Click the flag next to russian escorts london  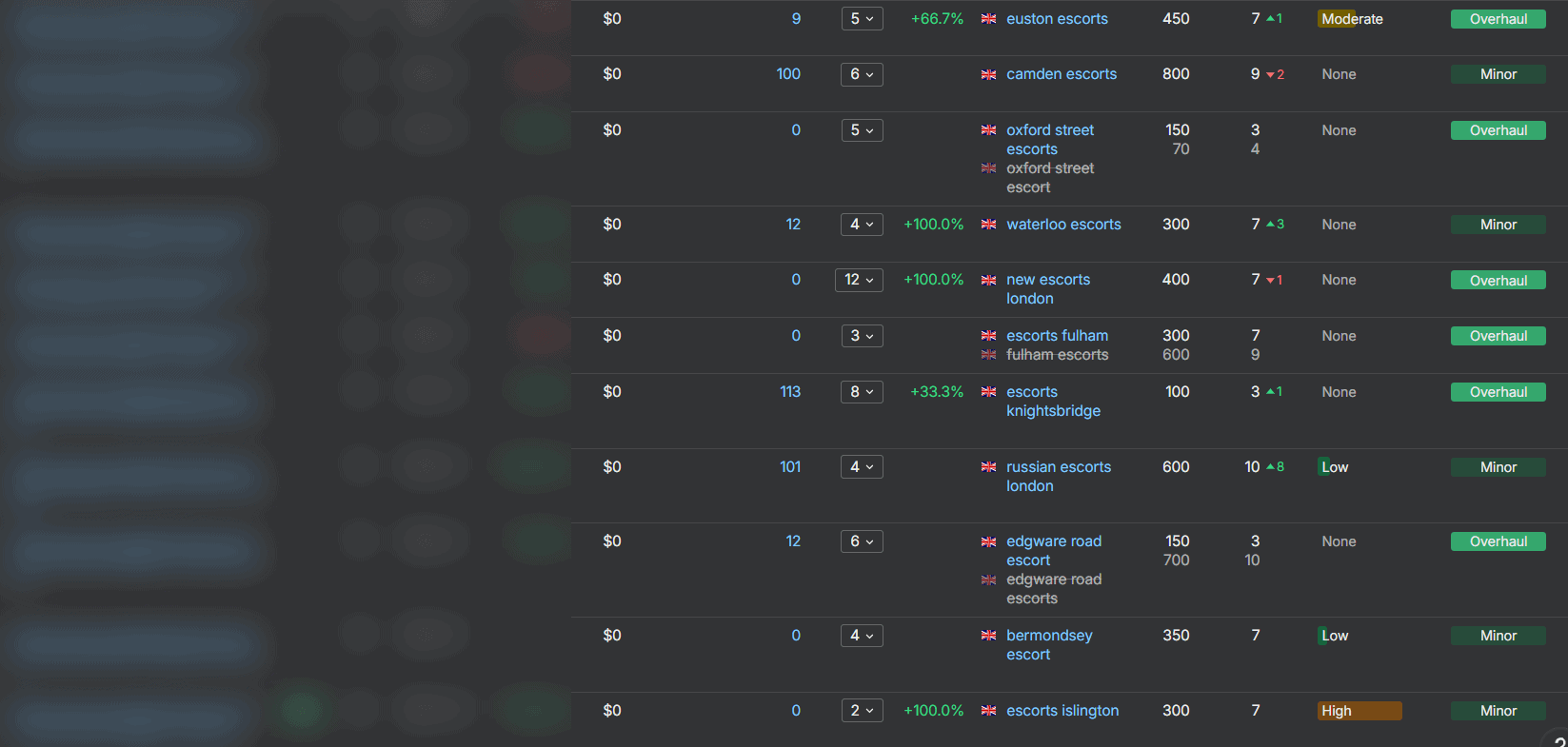click(x=988, y=467)
